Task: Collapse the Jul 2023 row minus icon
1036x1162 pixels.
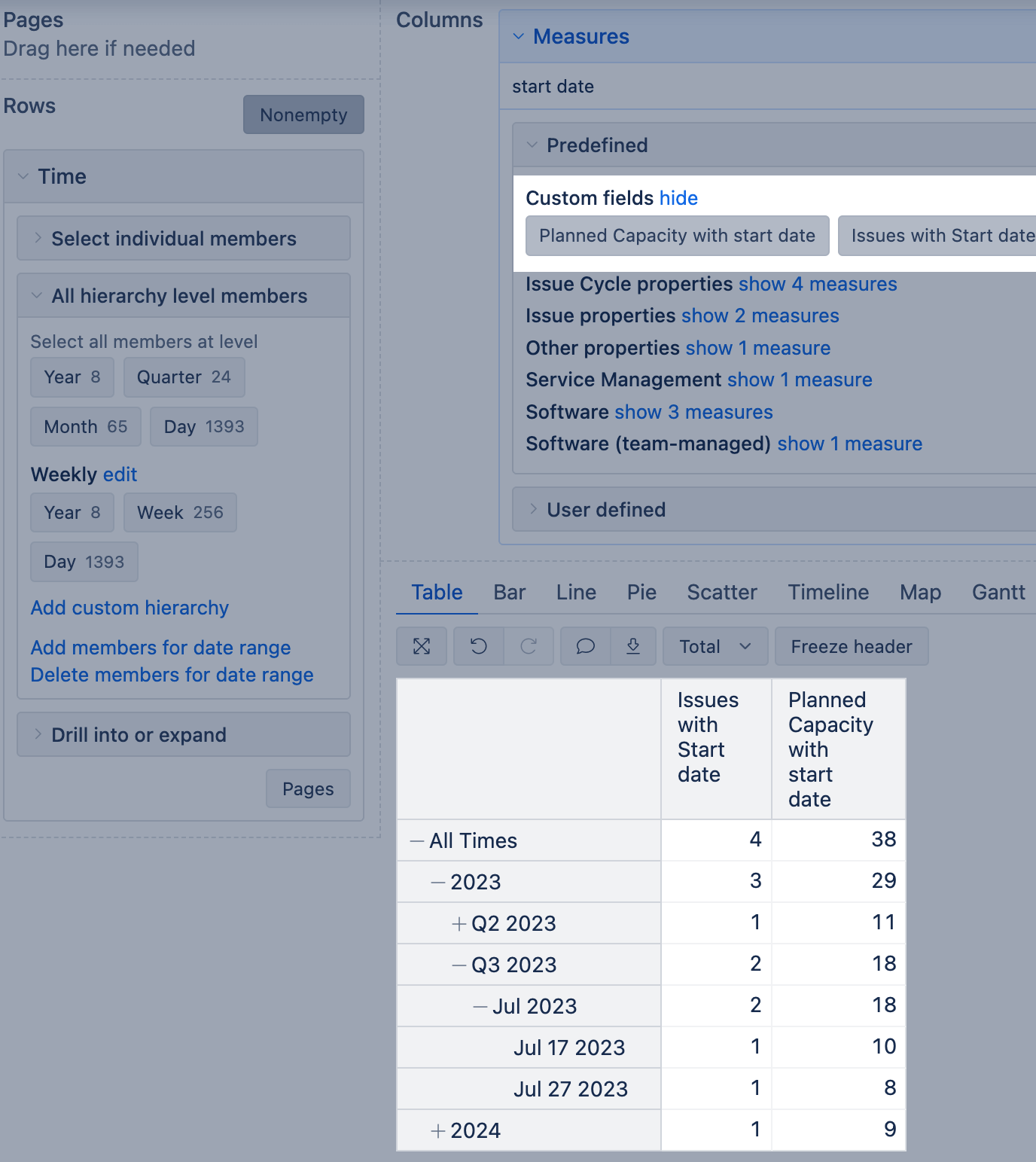Action: click(x=480, y=1007)
